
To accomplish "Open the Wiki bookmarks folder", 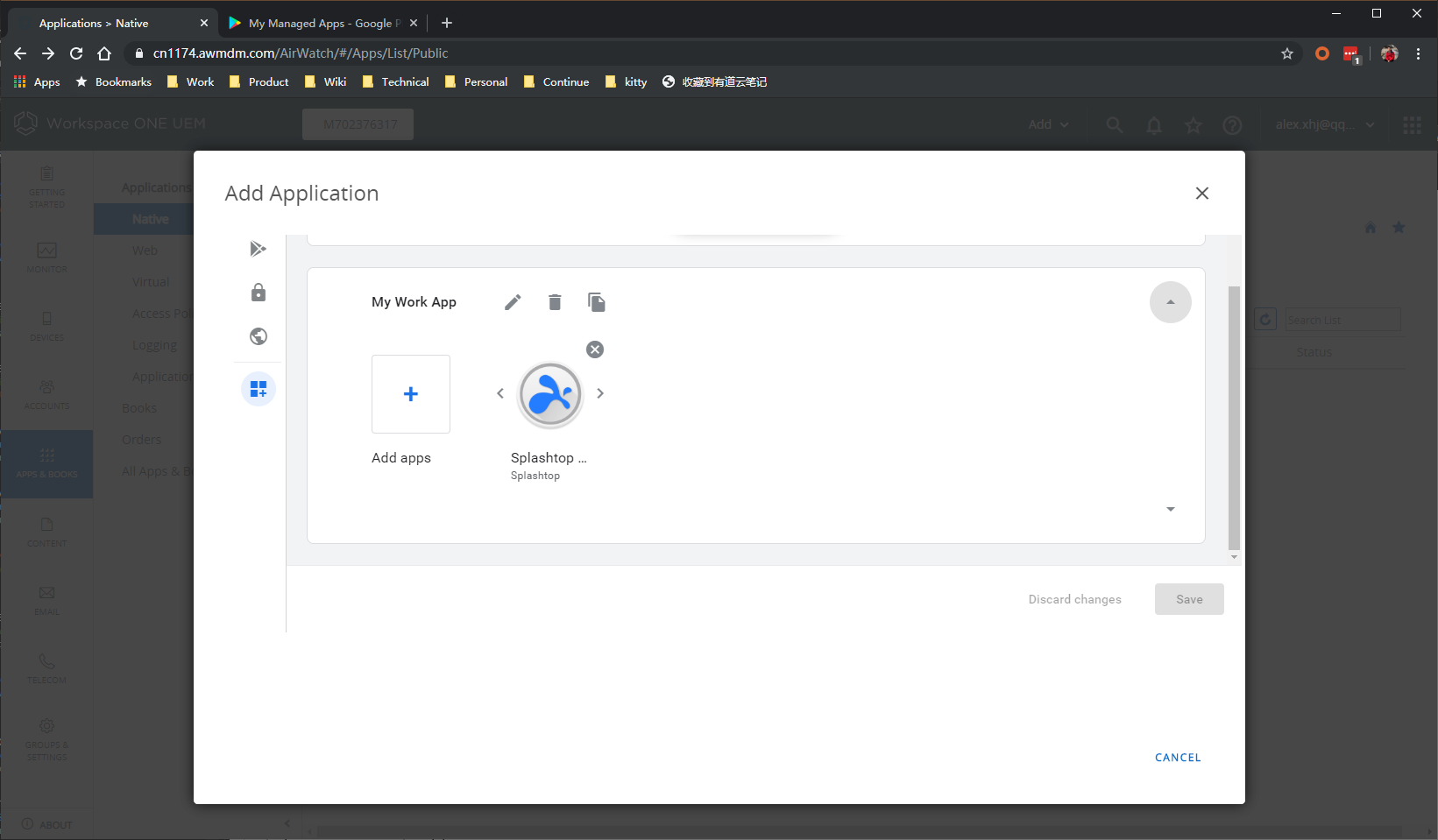I will [325, 81].
